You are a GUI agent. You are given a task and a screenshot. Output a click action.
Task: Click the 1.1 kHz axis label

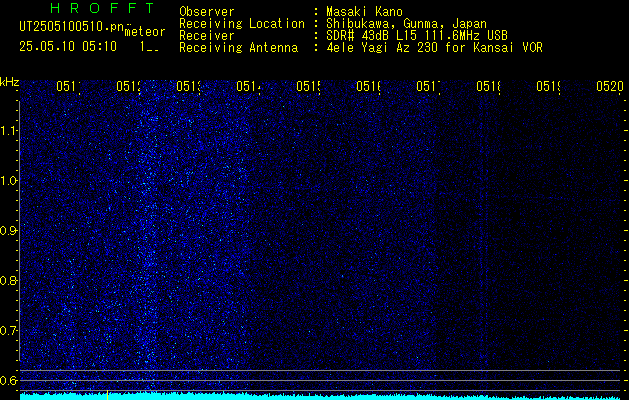(8, 130)
